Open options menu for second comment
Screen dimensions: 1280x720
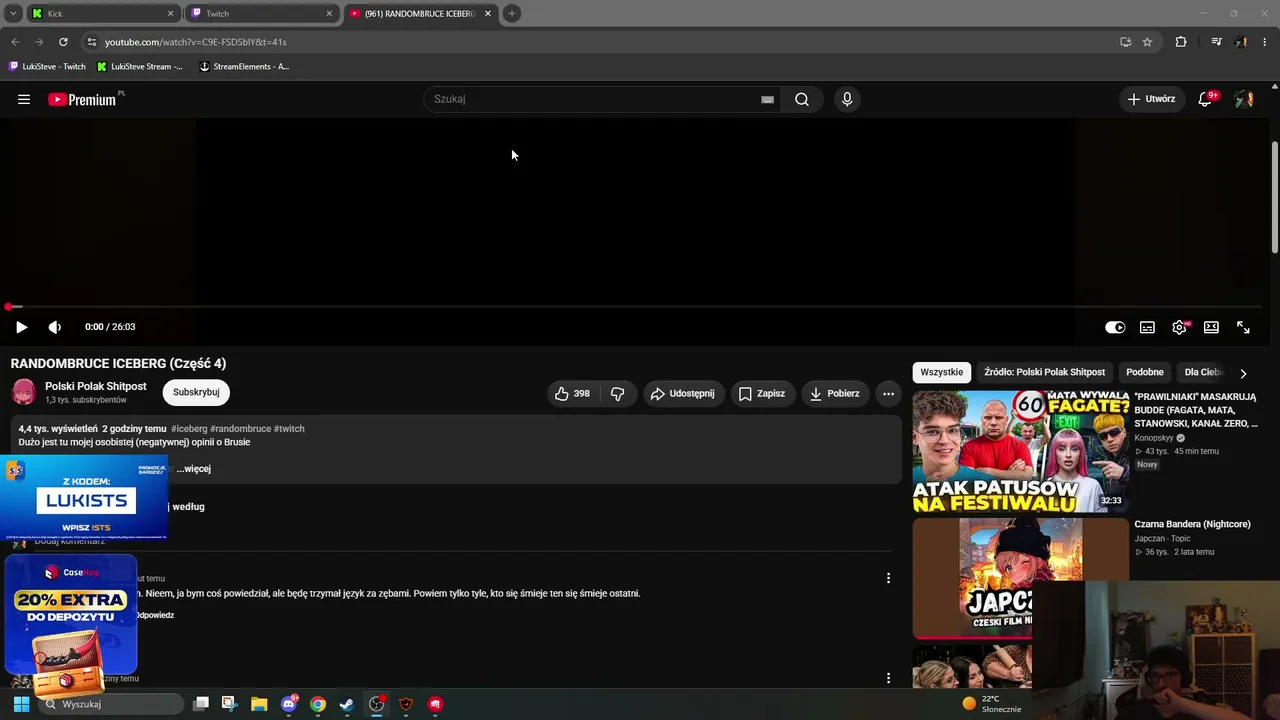point(888,678)
